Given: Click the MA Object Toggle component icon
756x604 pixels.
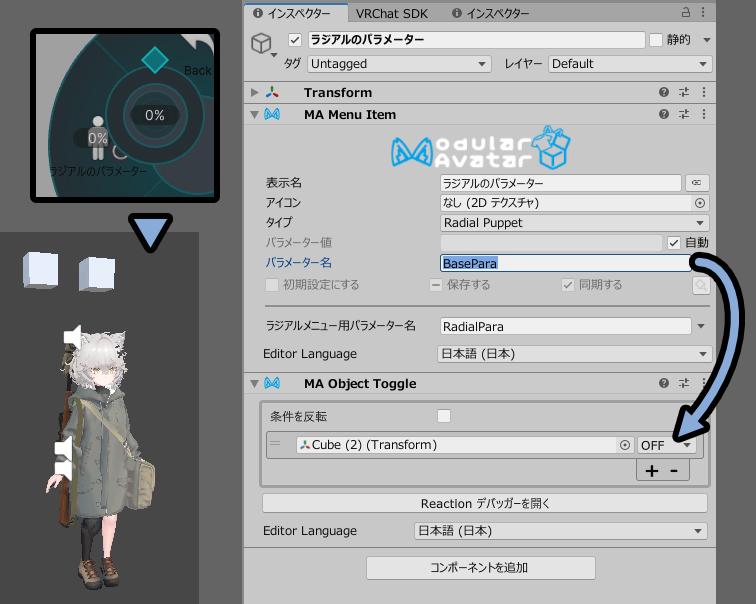Looking at the screenshot, I should (x=272, y=383).
